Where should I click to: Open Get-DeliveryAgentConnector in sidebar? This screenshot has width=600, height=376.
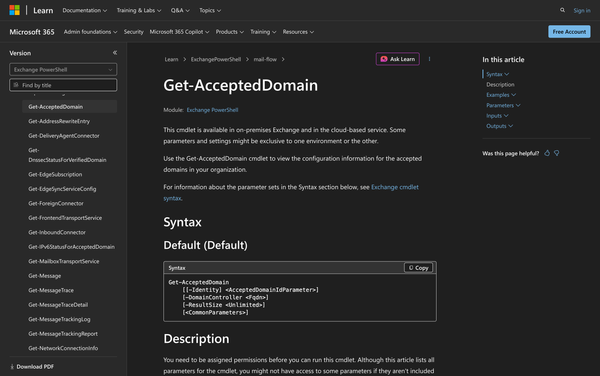click(x=64, y=136)
